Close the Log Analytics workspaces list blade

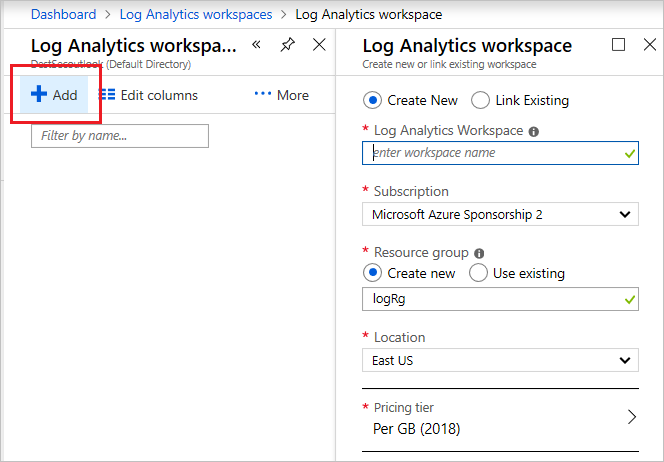319,44
